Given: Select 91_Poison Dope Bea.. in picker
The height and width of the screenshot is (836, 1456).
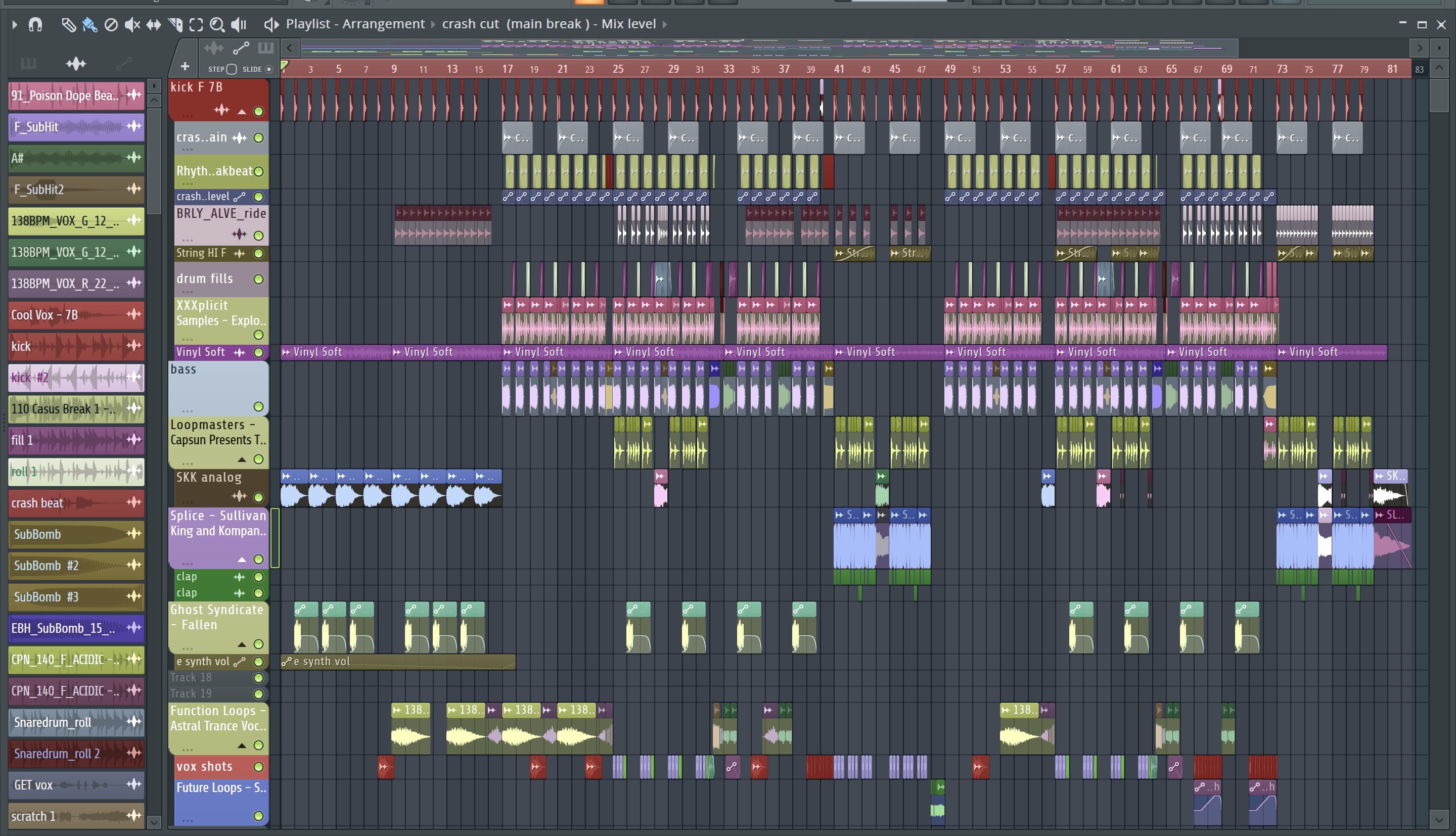Looking at the screenshot, I should coord(76,96).
